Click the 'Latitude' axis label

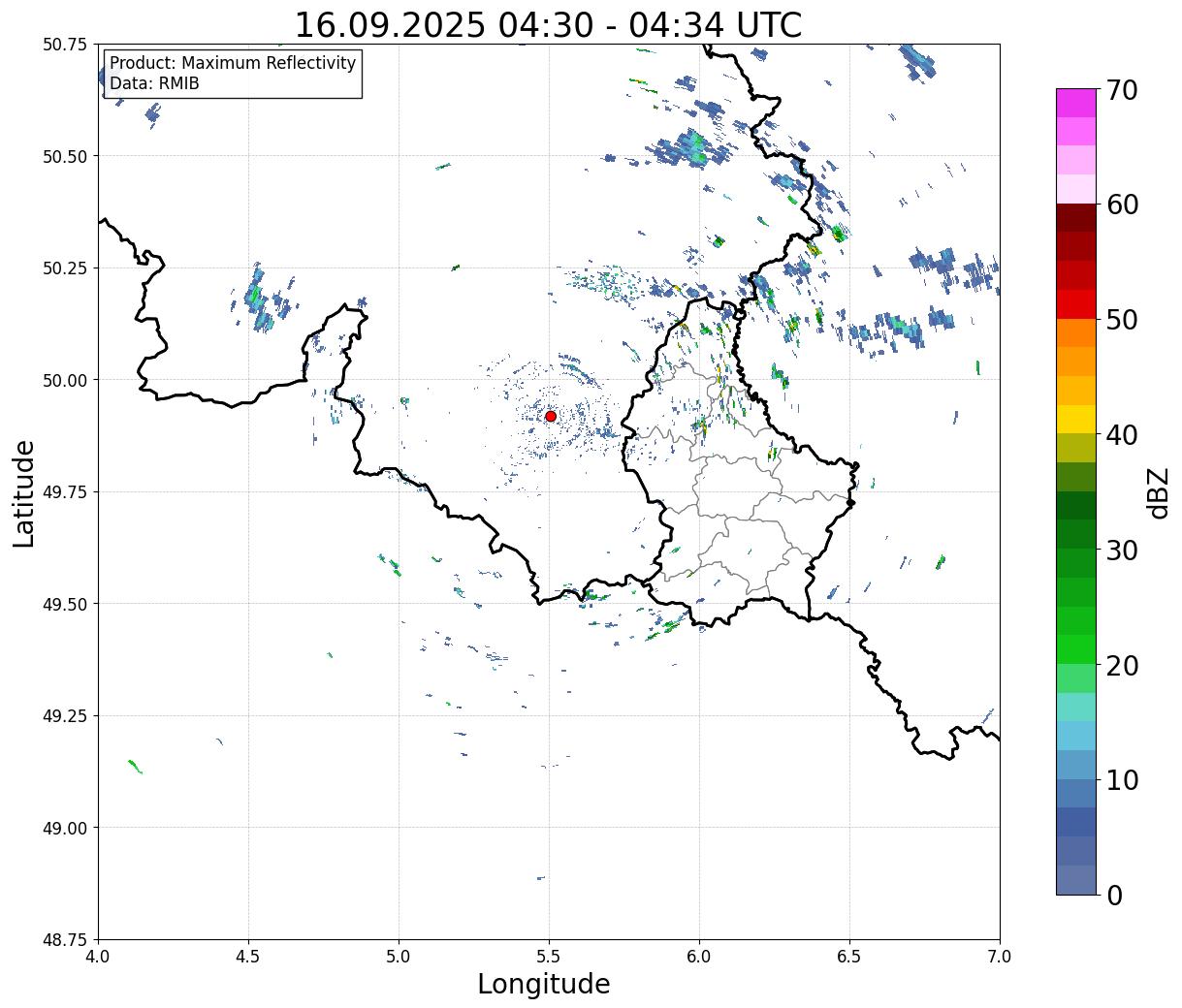click(24, 492)
